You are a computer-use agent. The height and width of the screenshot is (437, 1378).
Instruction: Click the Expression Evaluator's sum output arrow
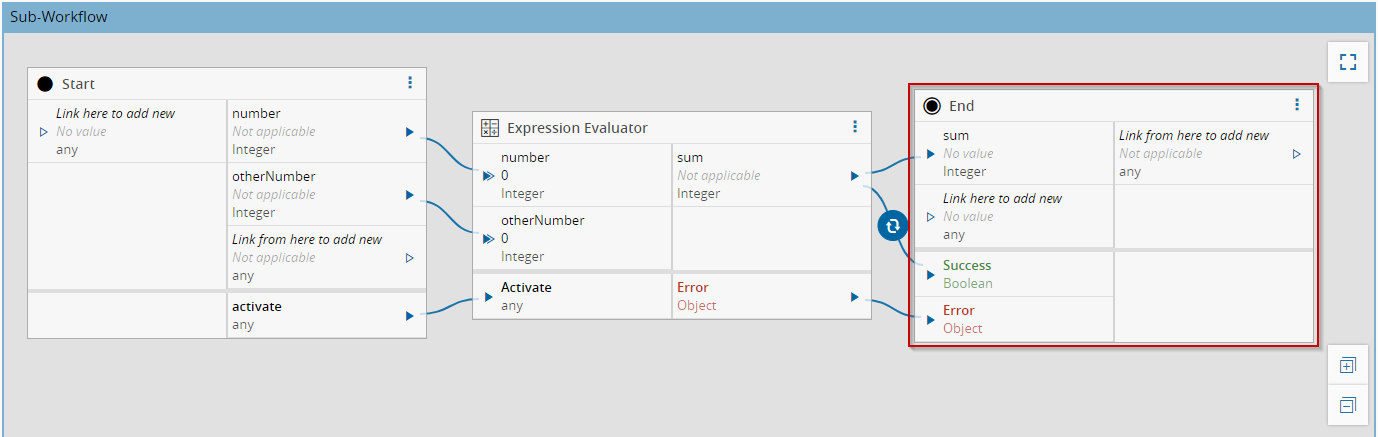(x=855, y=176)
